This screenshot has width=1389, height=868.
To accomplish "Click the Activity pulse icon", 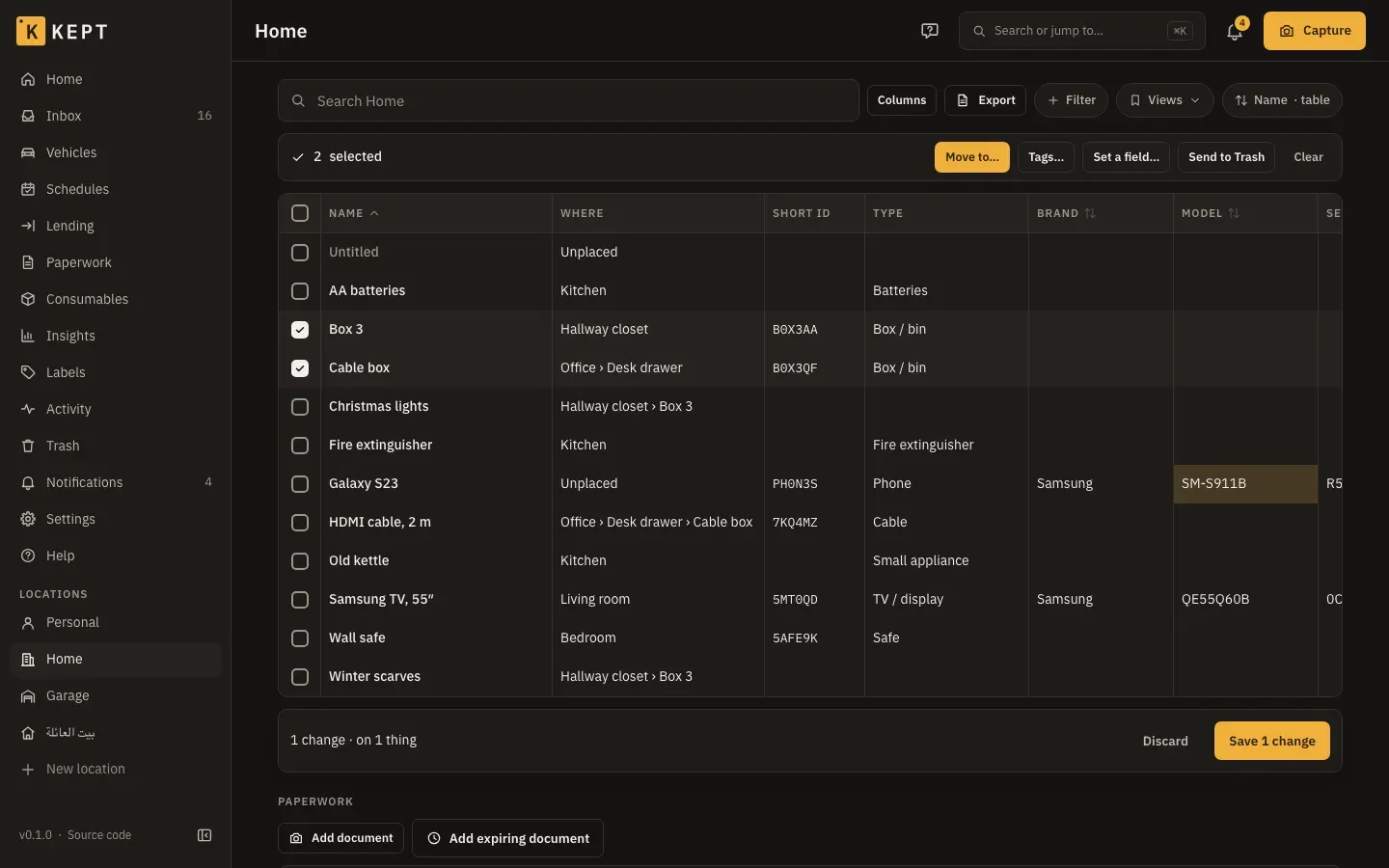I will (28, 409).
